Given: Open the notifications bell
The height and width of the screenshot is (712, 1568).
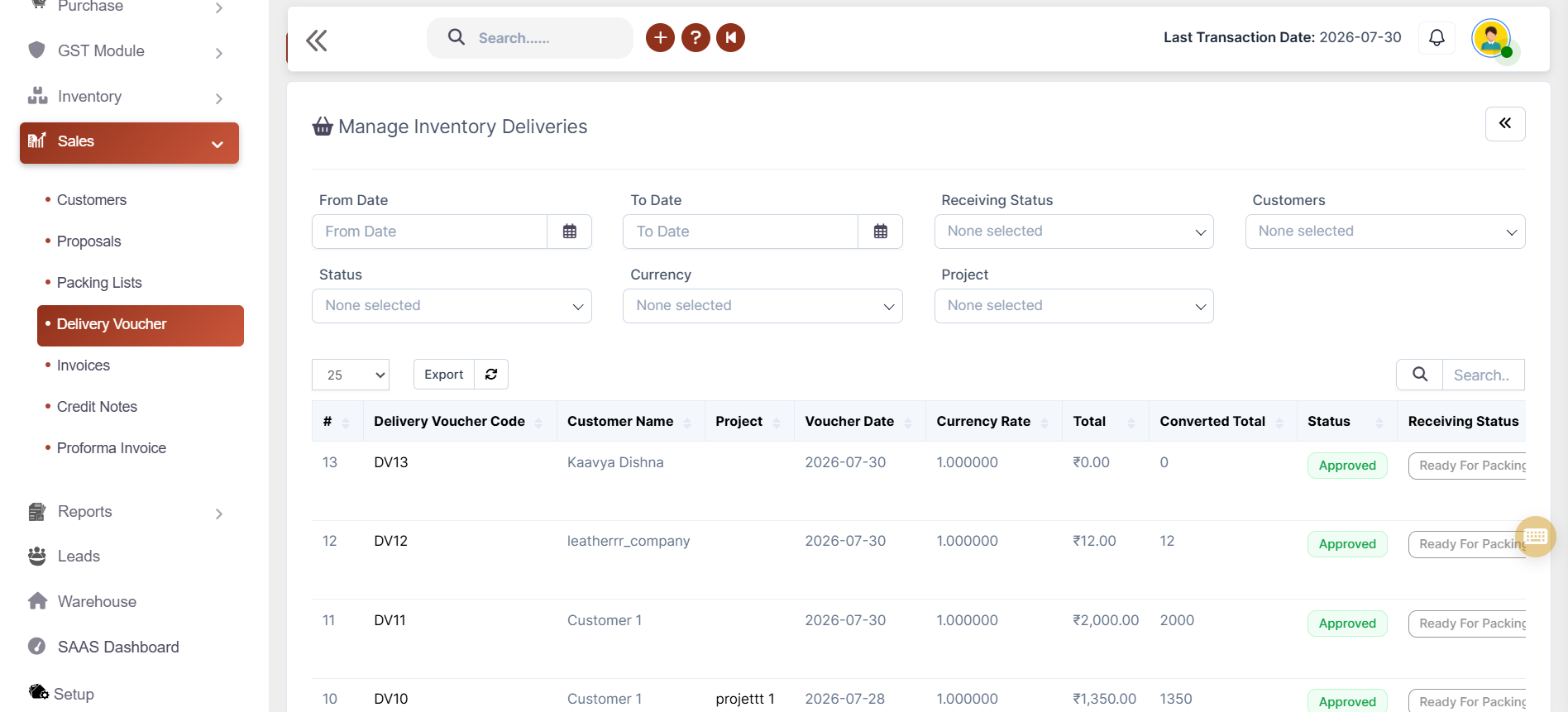Looking at the screenshot, I should pos(1437,37).
